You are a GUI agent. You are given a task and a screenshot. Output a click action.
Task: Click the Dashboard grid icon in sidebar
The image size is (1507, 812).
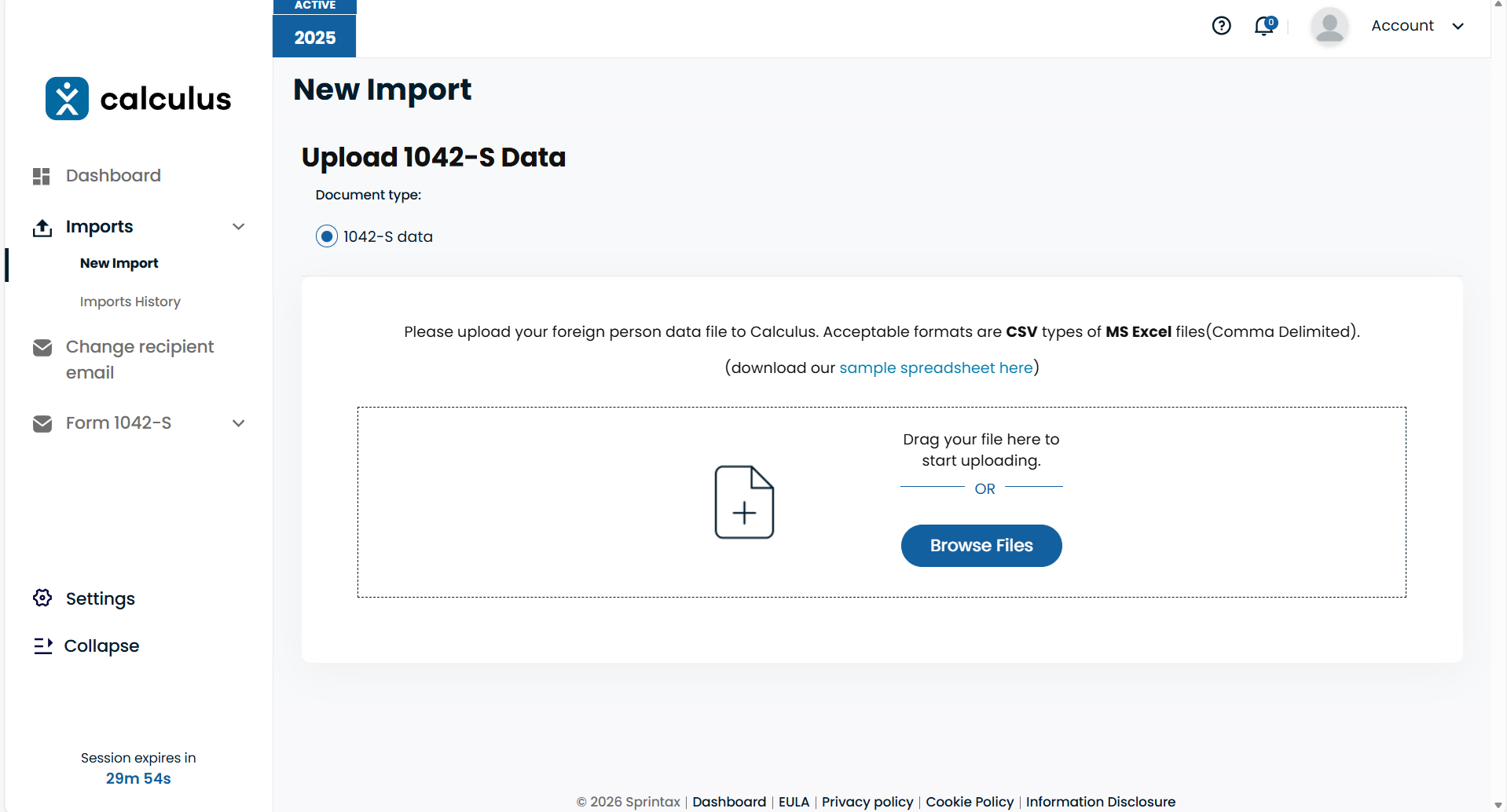point(42,176)
